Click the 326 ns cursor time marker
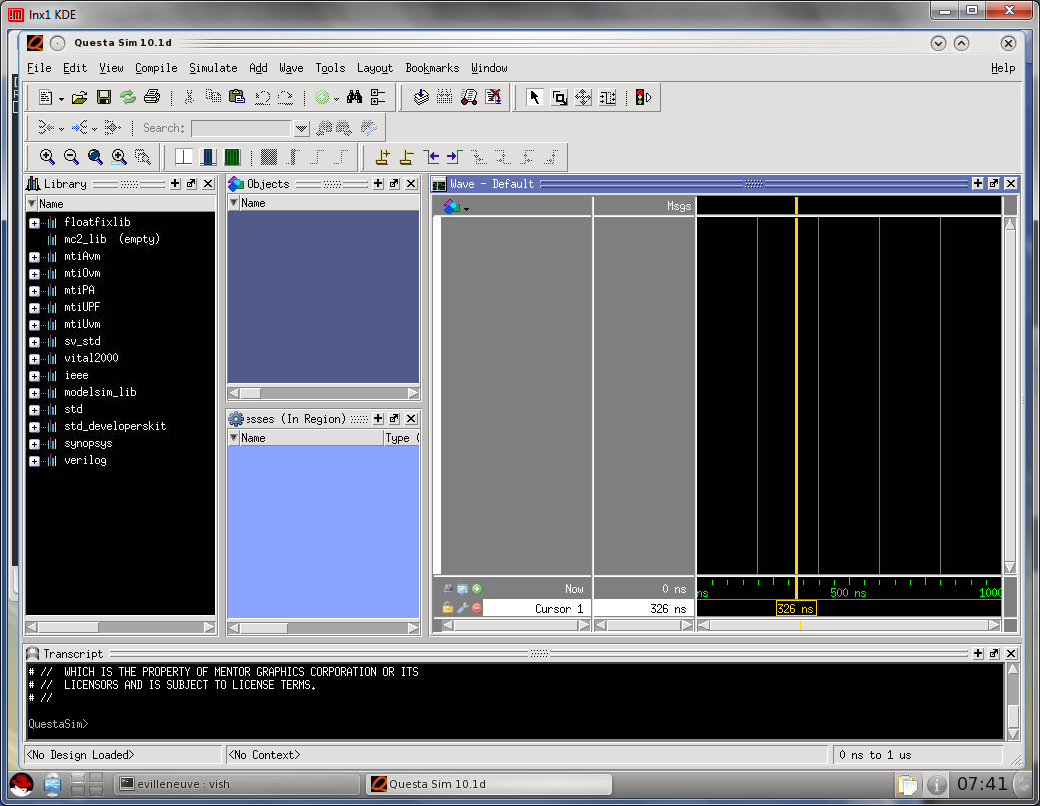The width and height of the screenshot is (1040, 806). [795, 608]
